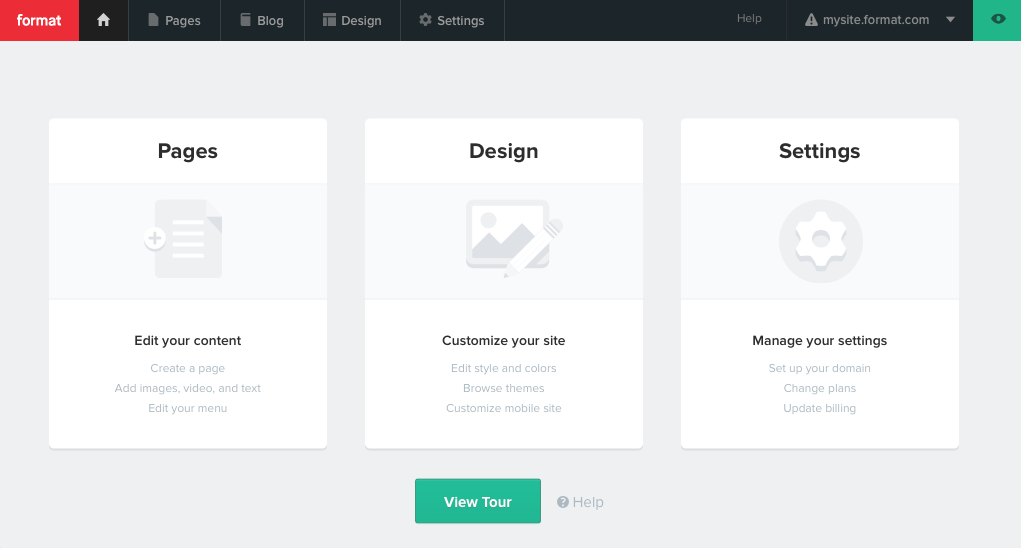Screen dimensions: 1021x548
Task: Select the 'Create a page' link
Action: coord(188,368)
